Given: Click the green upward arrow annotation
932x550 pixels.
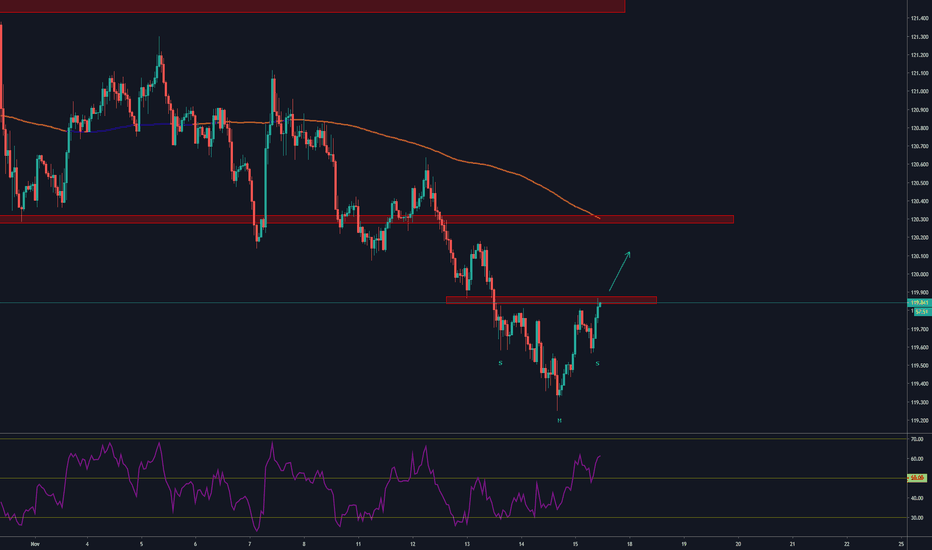Looking at the screenshot, I should coord(620,270).
